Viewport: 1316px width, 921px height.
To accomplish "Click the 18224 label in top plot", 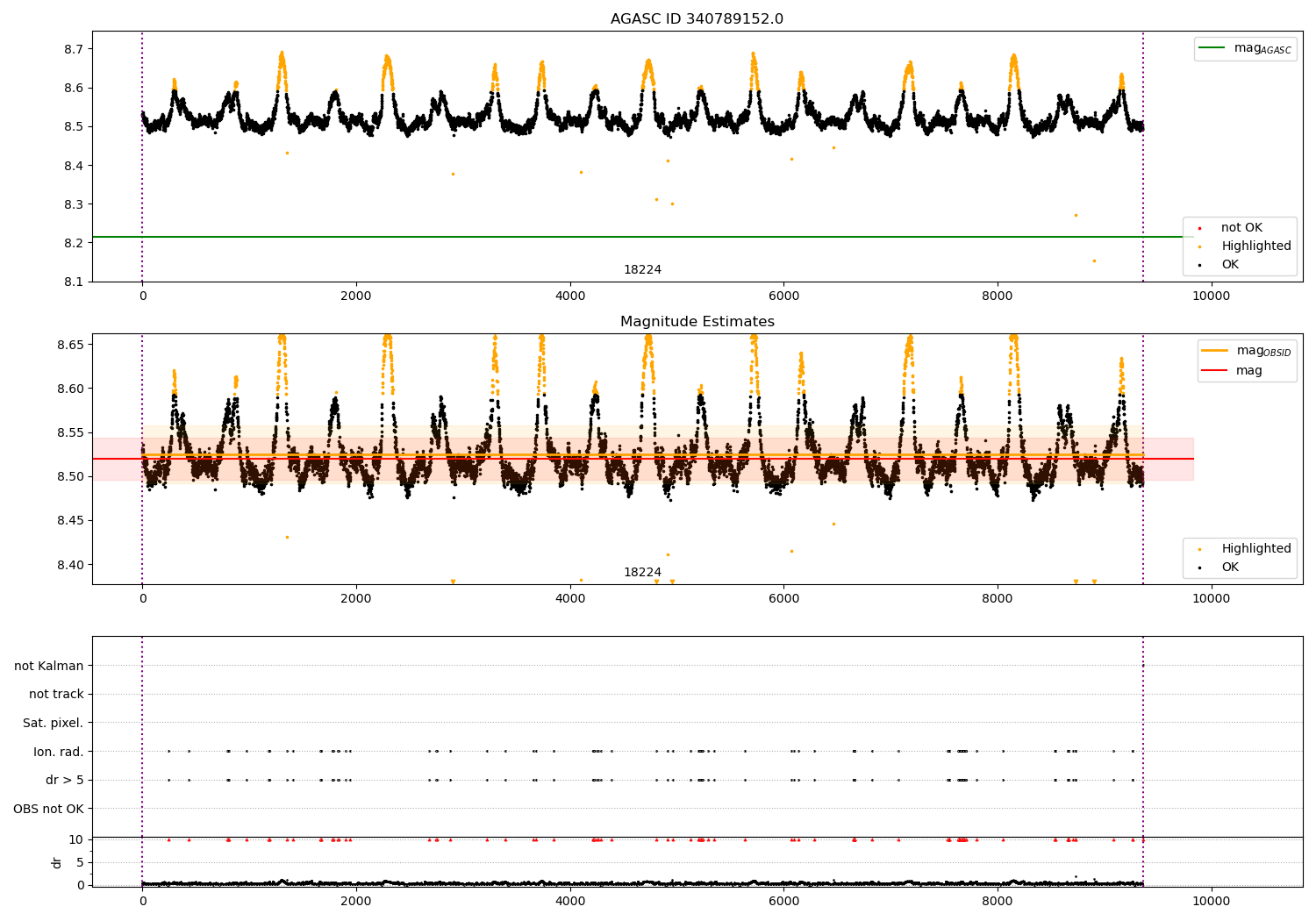I will pos(642,270).
